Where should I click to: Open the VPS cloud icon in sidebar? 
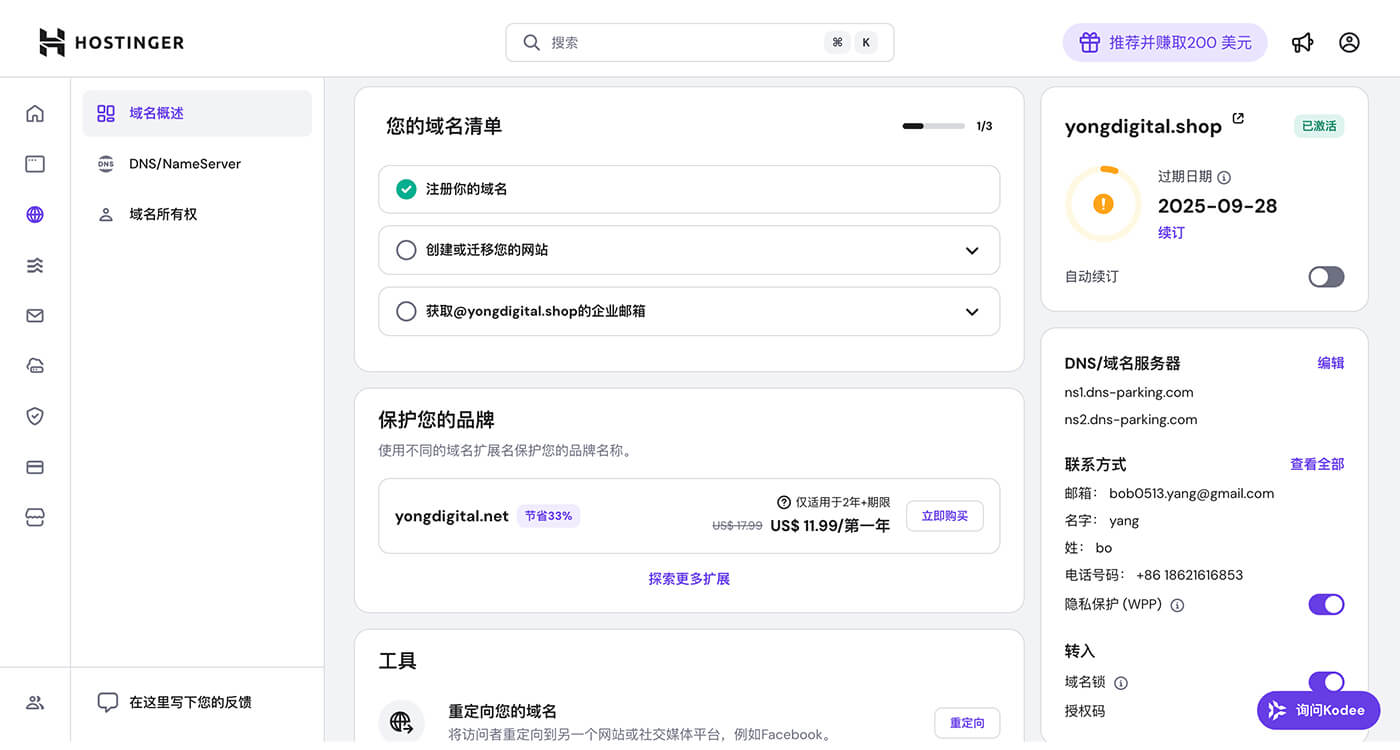(x=35, y=366)
